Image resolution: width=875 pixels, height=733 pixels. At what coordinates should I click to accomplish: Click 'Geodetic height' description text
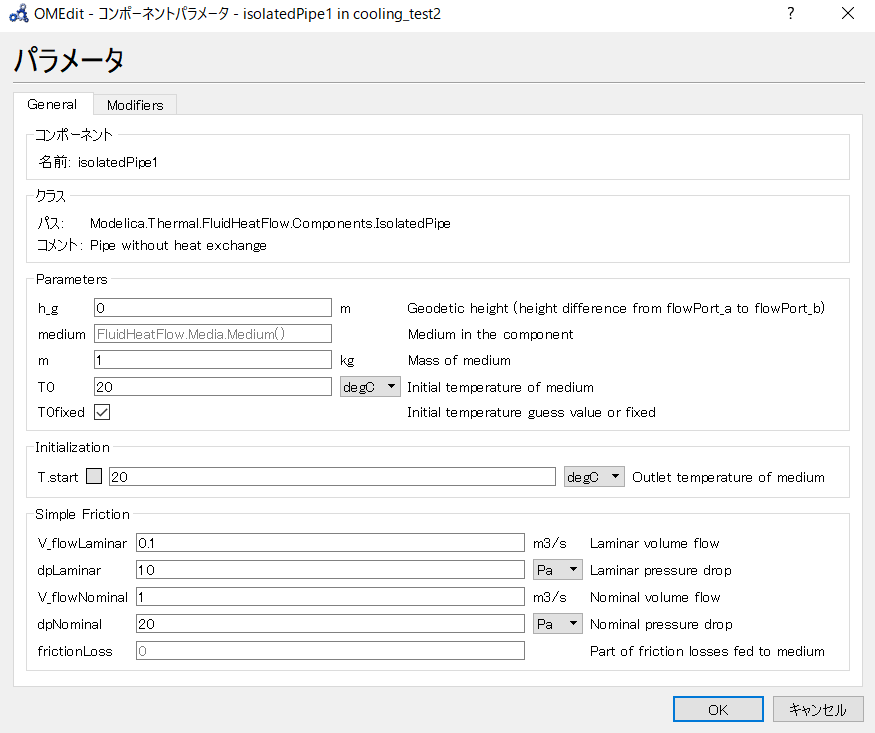(x=616, y=308)
